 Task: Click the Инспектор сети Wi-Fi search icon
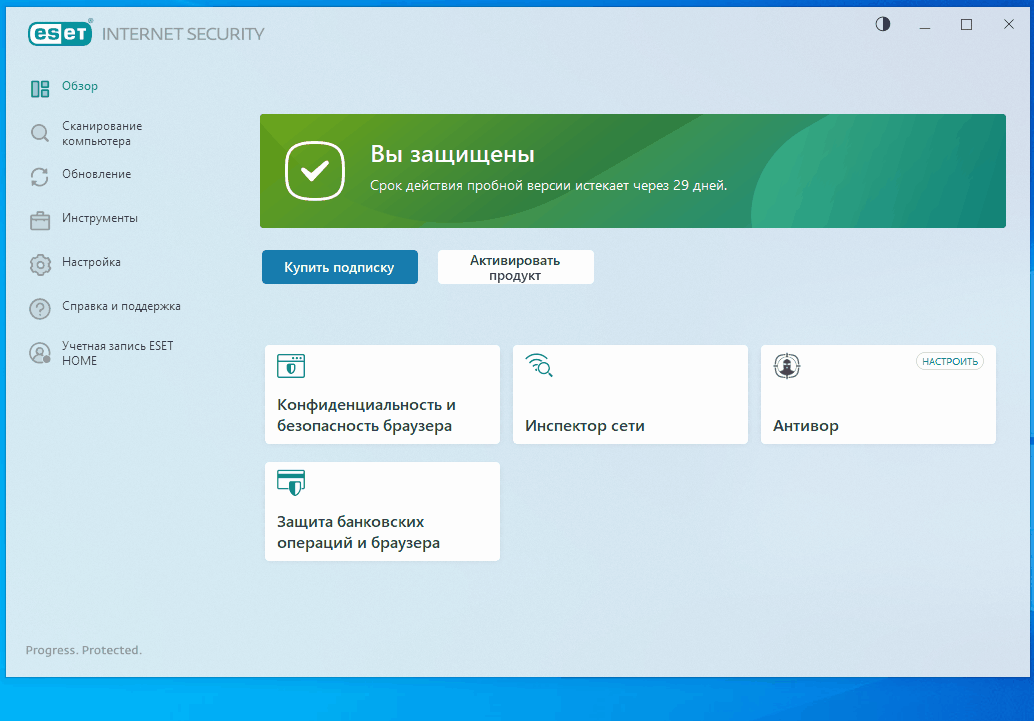pos(539,365)
